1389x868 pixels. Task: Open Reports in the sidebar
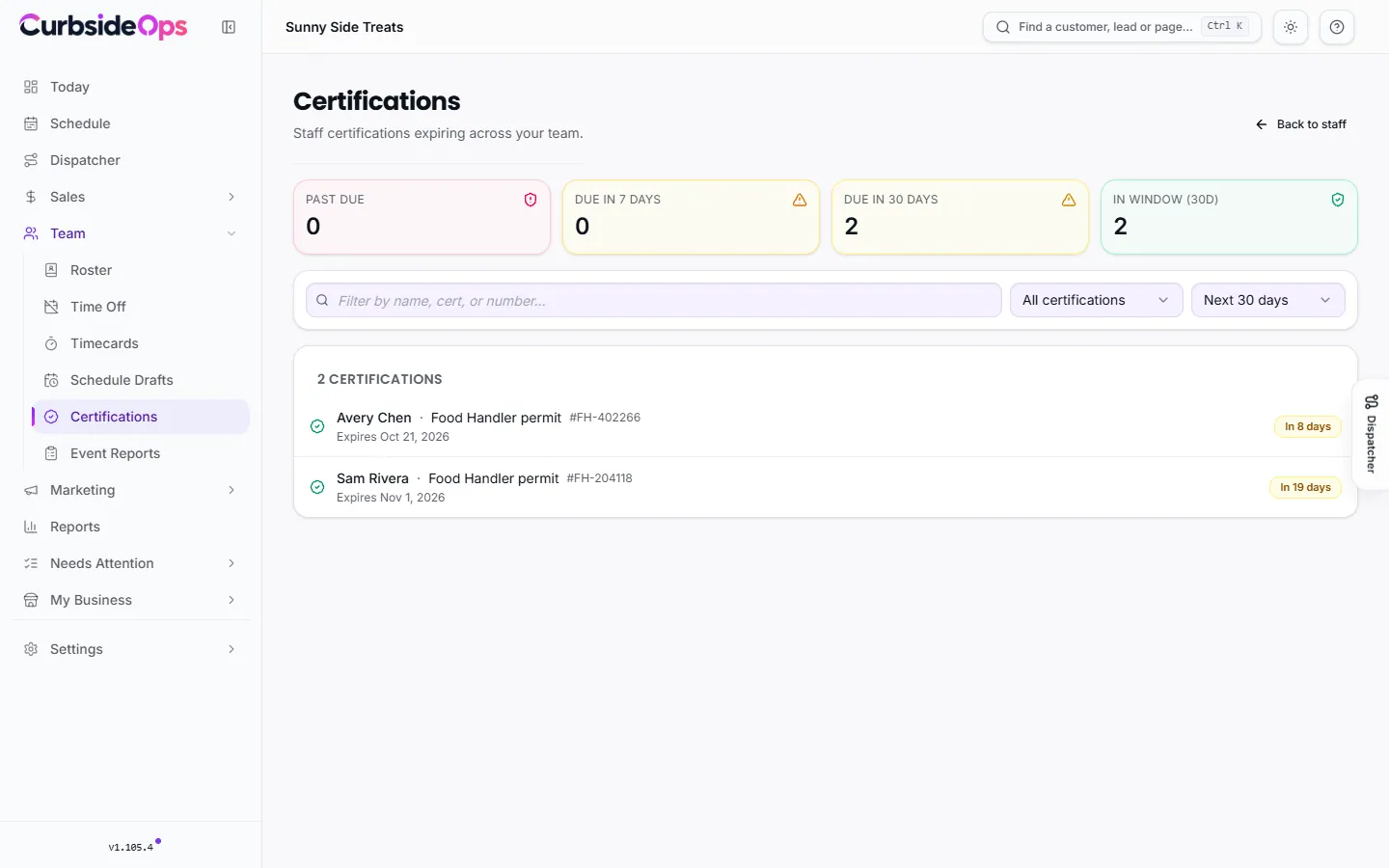pos(130,527)
